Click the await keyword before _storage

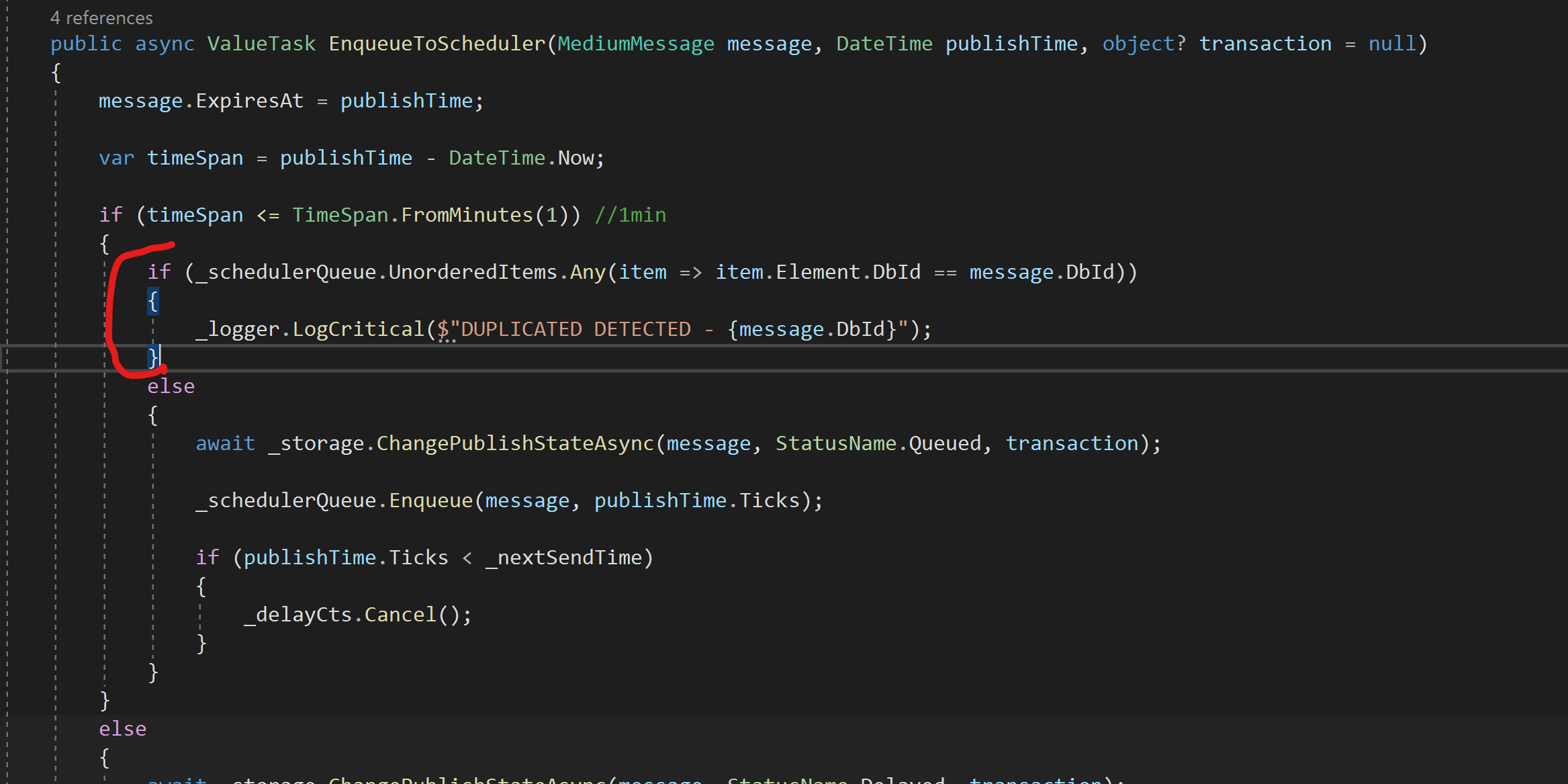225,443
